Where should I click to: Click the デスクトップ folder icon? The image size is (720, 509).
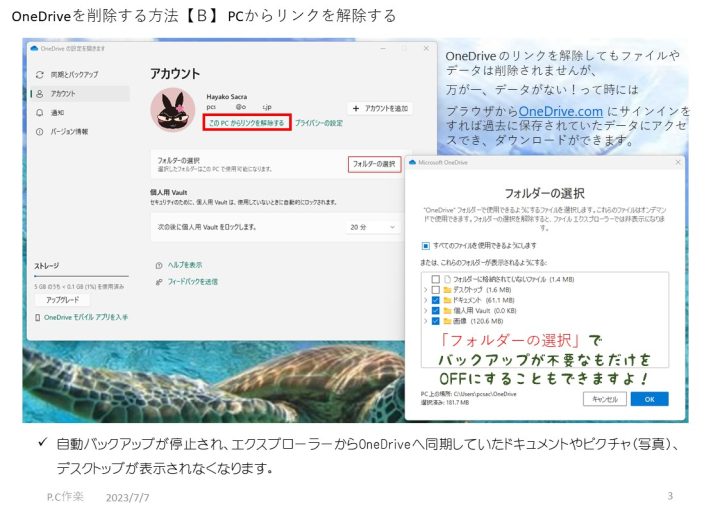pyautogui.click(x=447, y=289)
